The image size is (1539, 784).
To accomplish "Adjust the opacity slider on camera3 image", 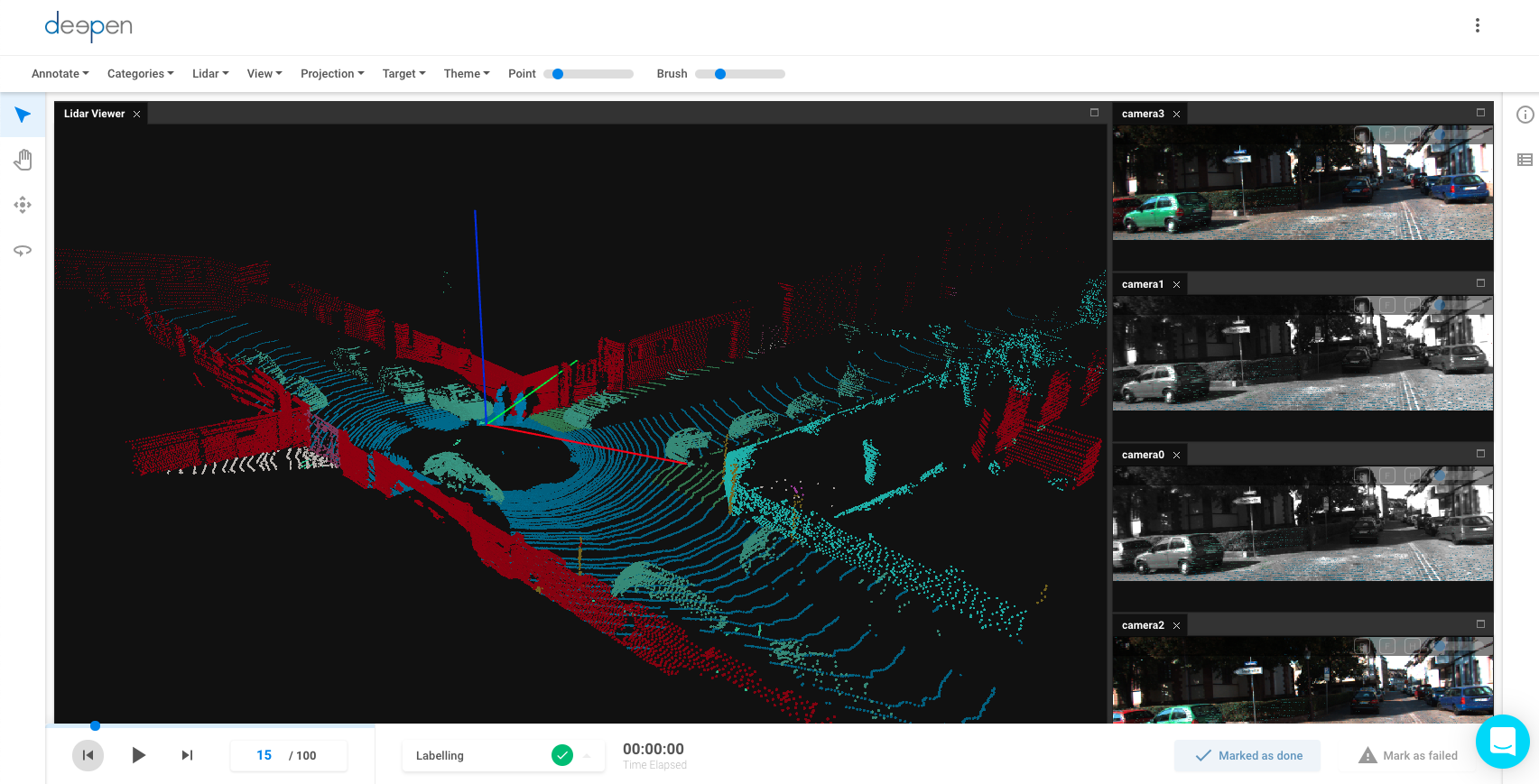I will click(1459, 134).
